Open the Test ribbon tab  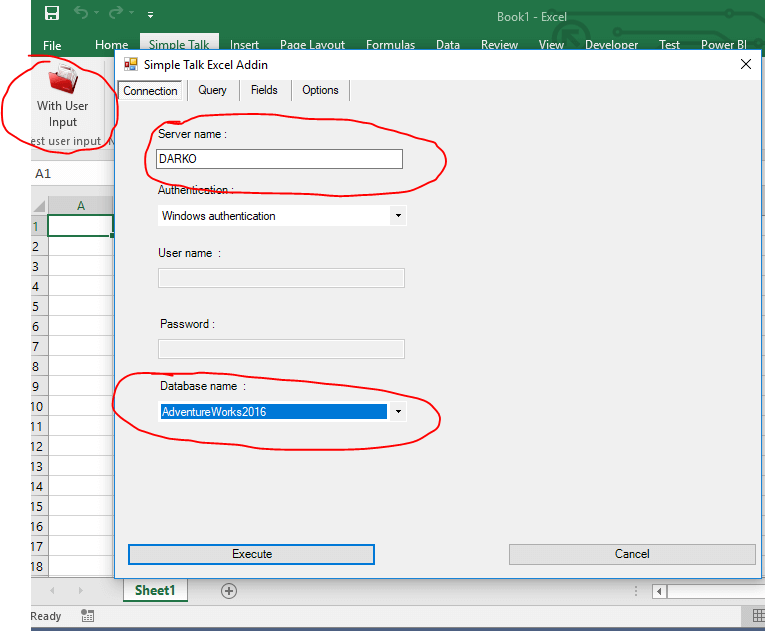click(x=669, y=45)
